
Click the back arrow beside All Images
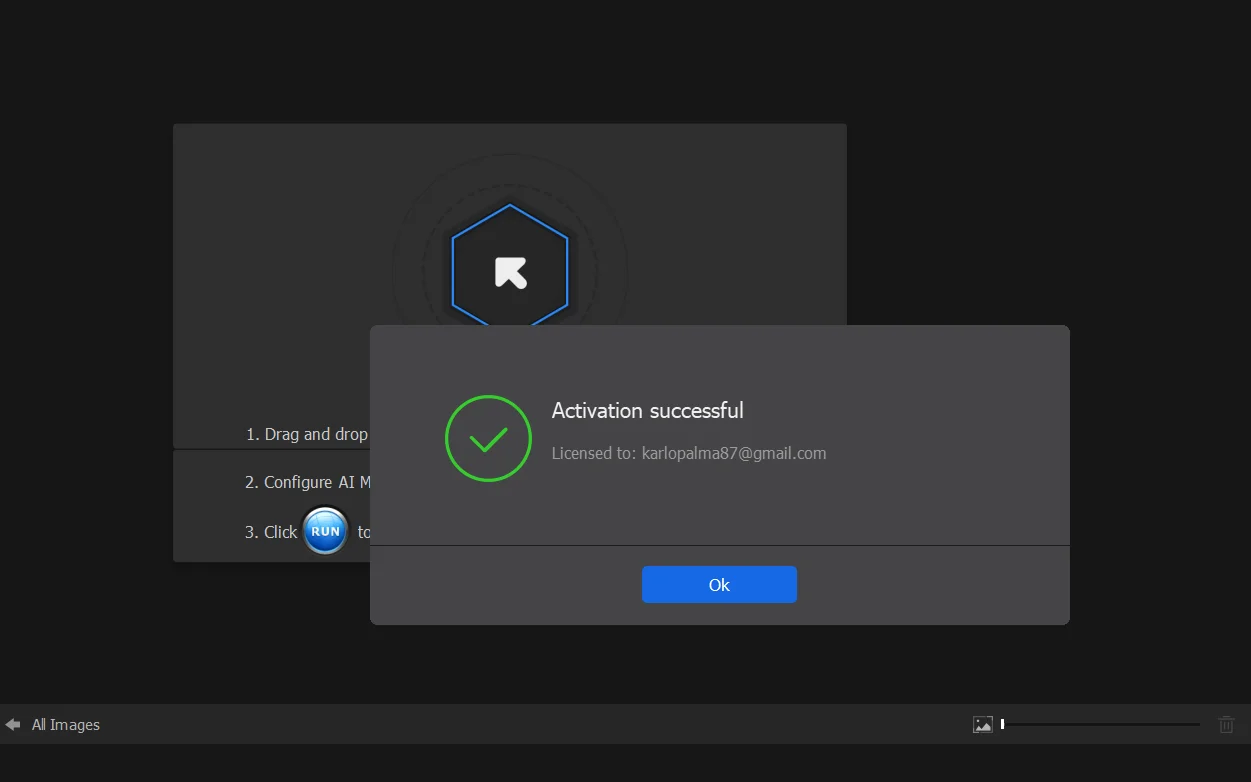tap(13, 724)
